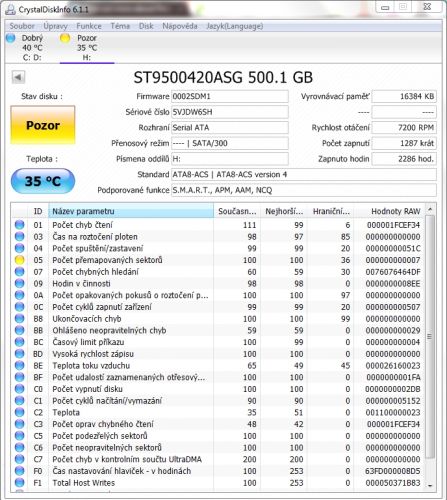The image size is (447, 500).
Task: Click the SMART list scrollbar thumb
Action: click(x=430, y=336)
